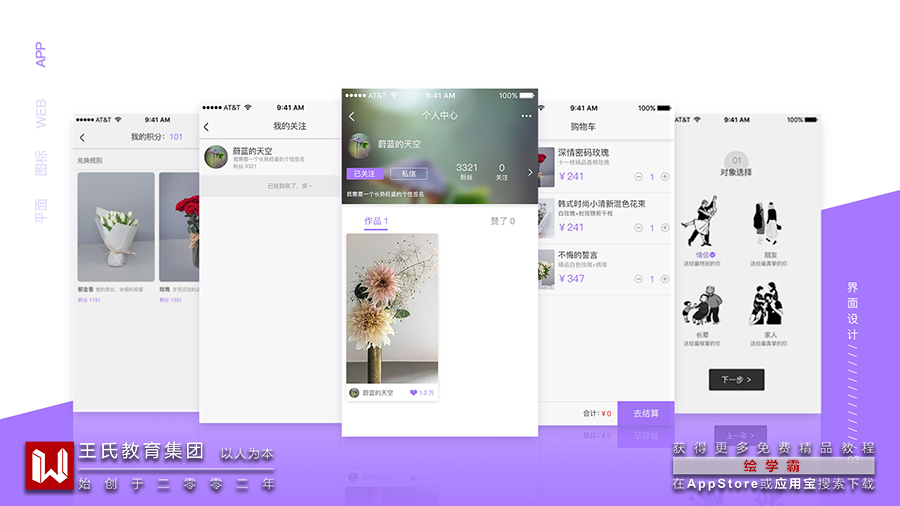Tap the back arrow in 个人中心 screen
This screenshot has width=900, height=506.
[352, 116]
